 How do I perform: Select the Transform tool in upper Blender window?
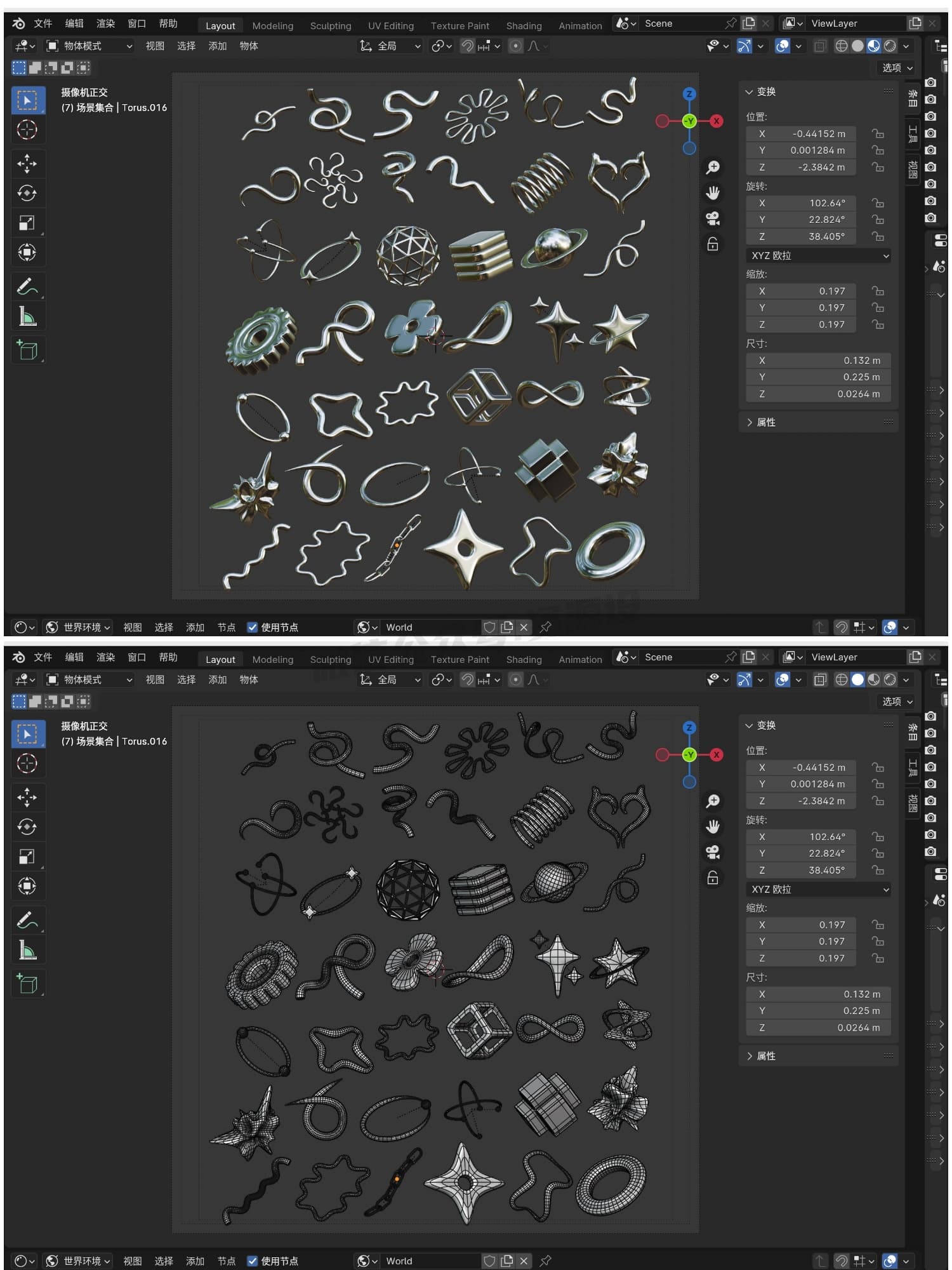point(27,252)
